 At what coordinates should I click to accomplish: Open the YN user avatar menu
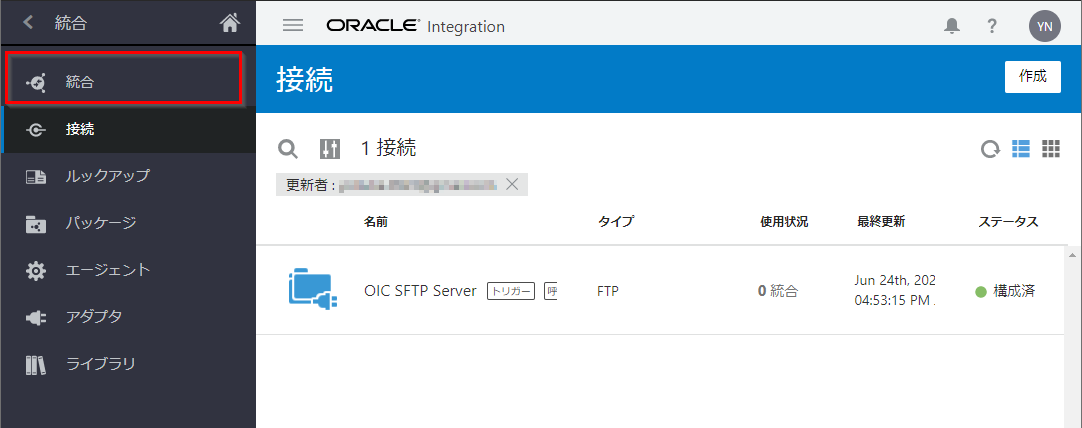tap(1044, 26)
